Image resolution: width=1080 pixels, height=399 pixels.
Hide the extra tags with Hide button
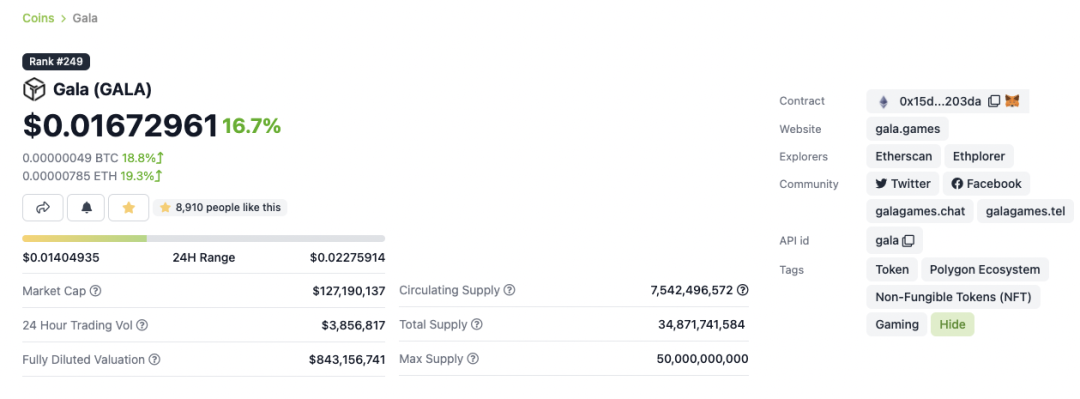tap(953, 325)
